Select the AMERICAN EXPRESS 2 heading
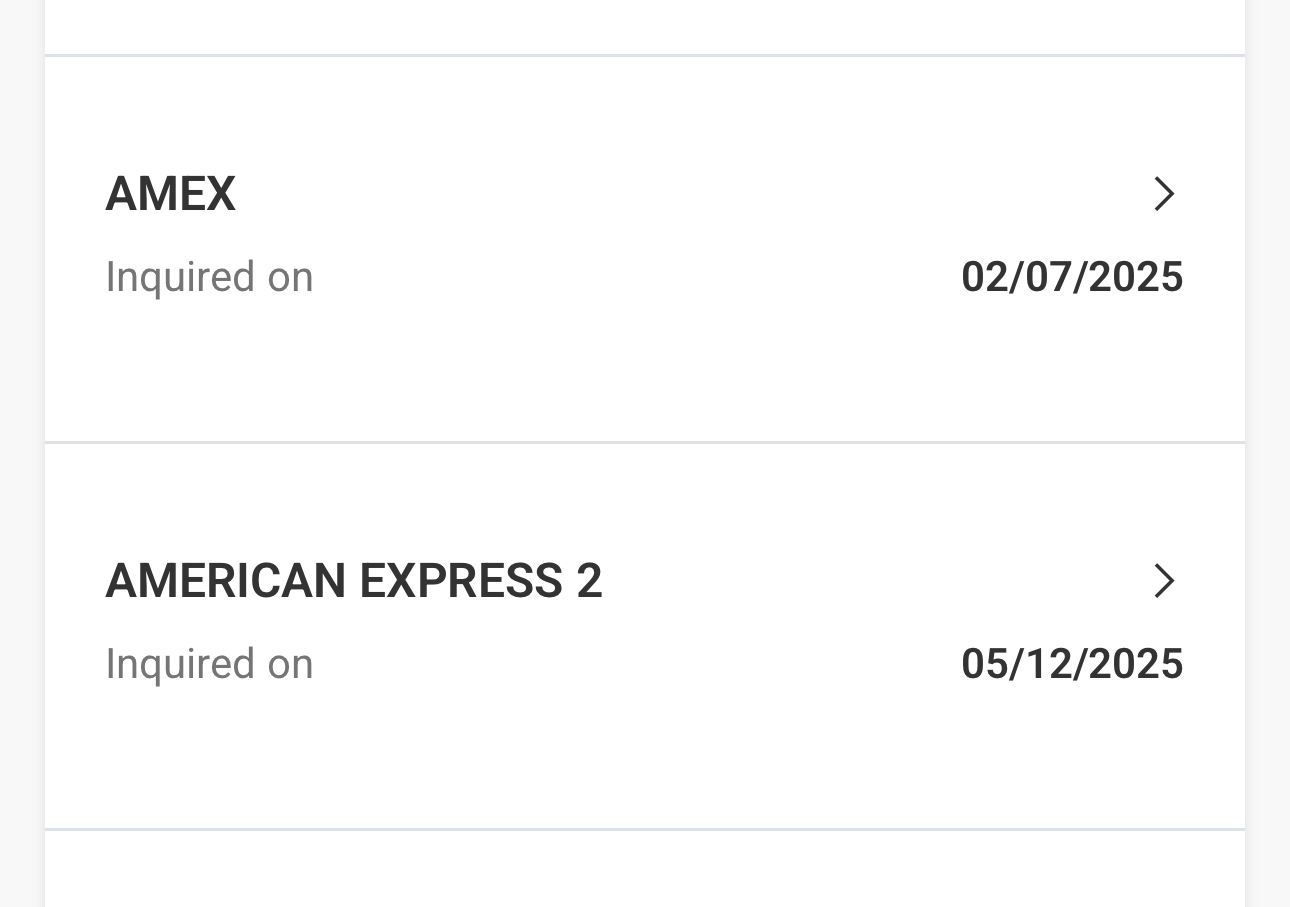 [x=353, y=581]
